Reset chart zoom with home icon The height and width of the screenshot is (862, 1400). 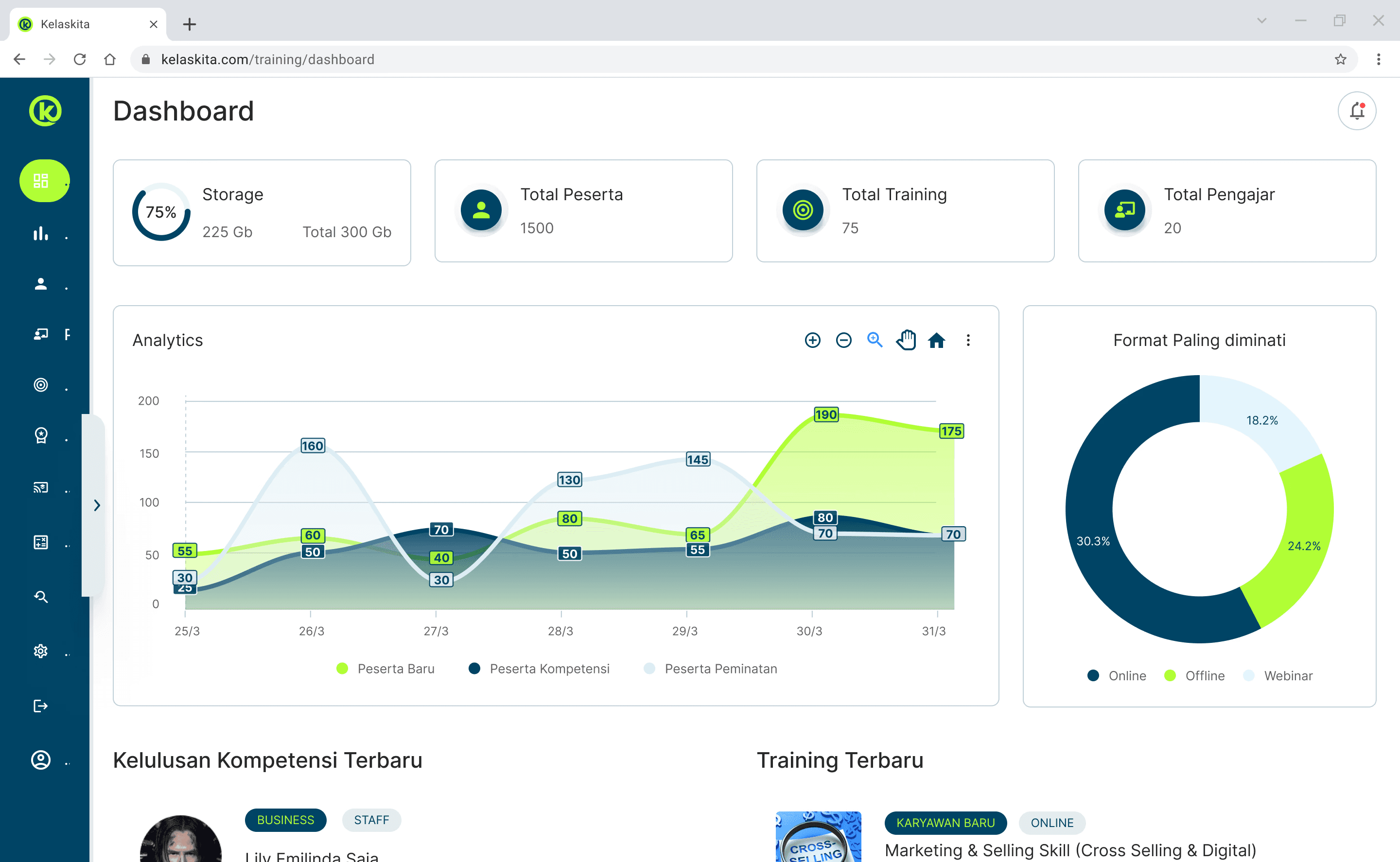(936, 340)
